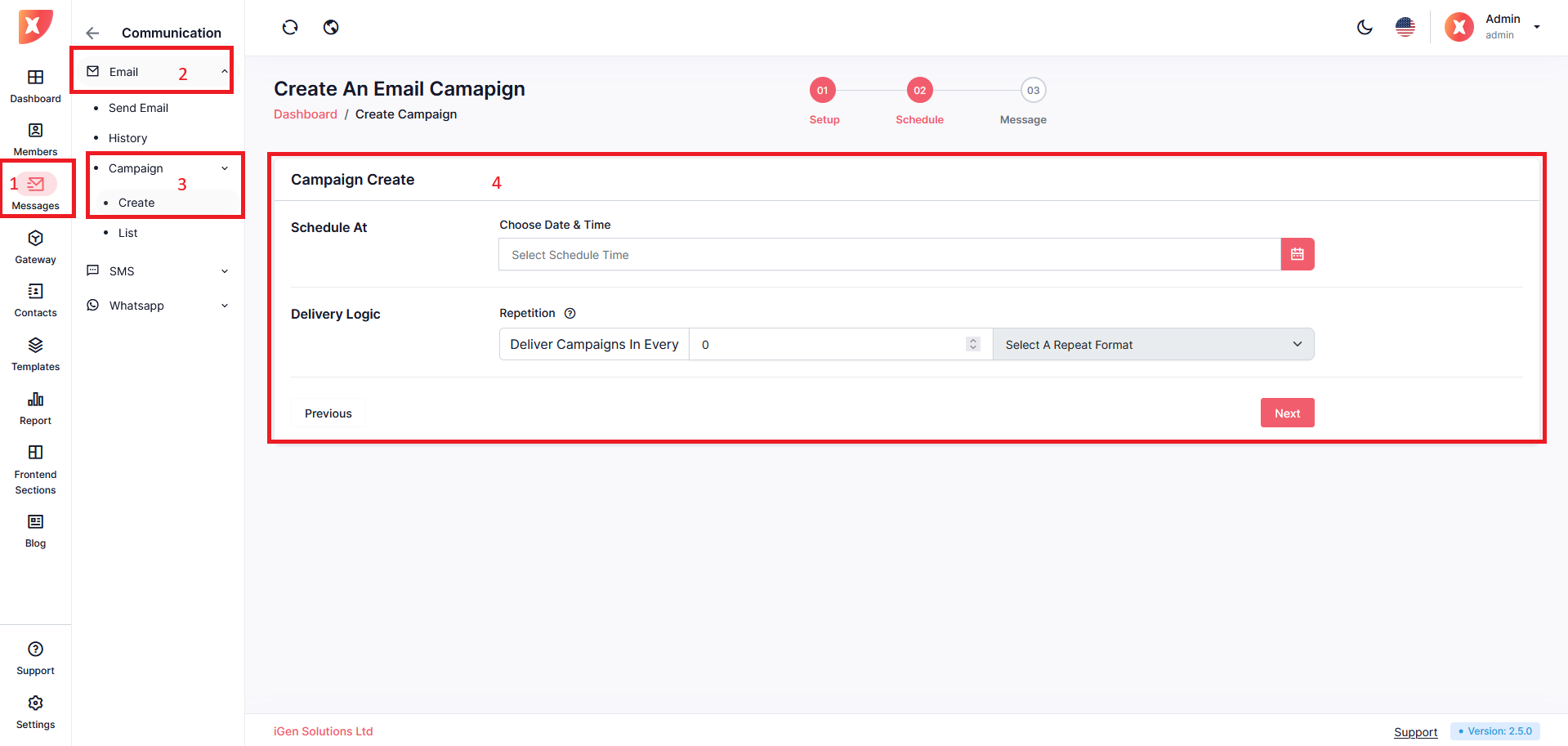Open the Report section
Image resolution: width=1568 pixels, height=746 pixels.
click(x=35, y=408)
